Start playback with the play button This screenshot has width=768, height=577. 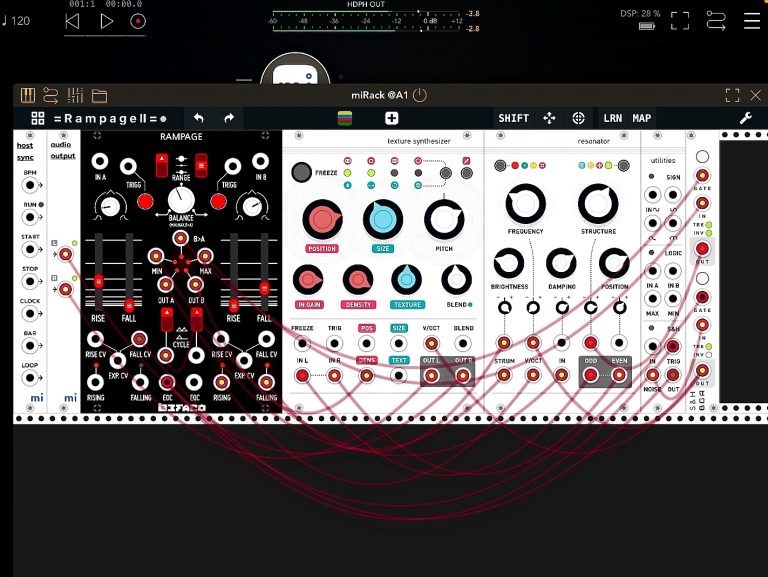tap(107, 21)
